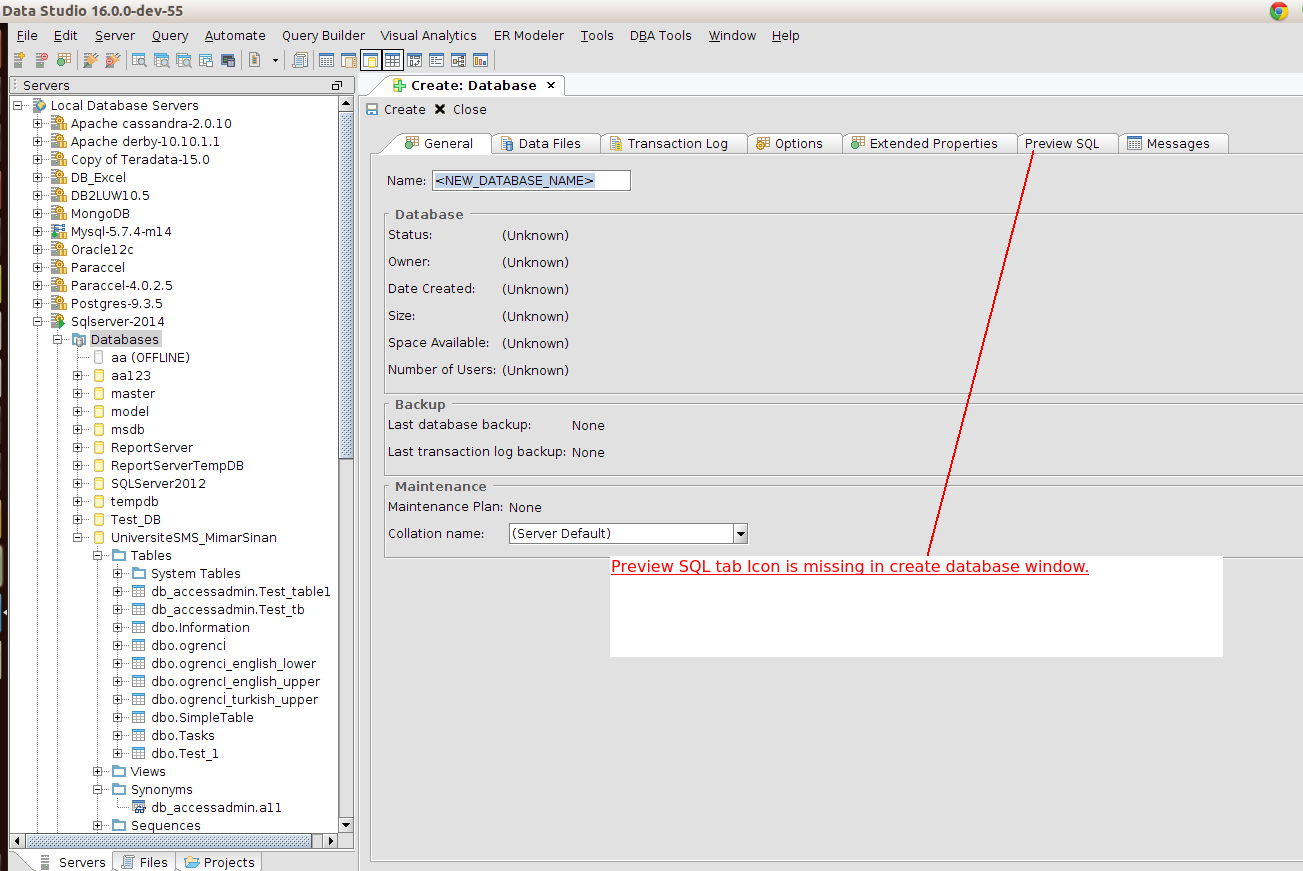Click the table icon beside dbo.Tasks
The width and height of the screenshot is (1303, 871).
click(x=140, y=735)
